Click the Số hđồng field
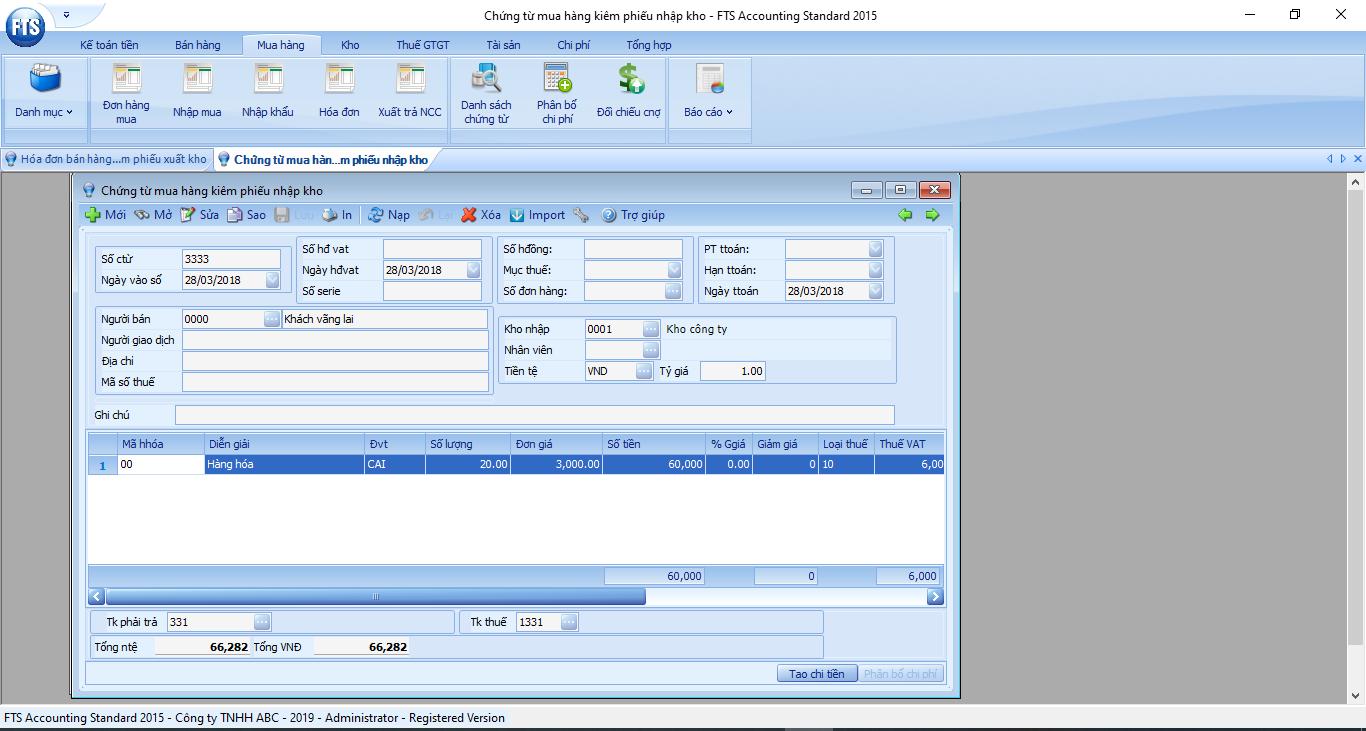1366x731 pixels. click(x=633, y=249)
